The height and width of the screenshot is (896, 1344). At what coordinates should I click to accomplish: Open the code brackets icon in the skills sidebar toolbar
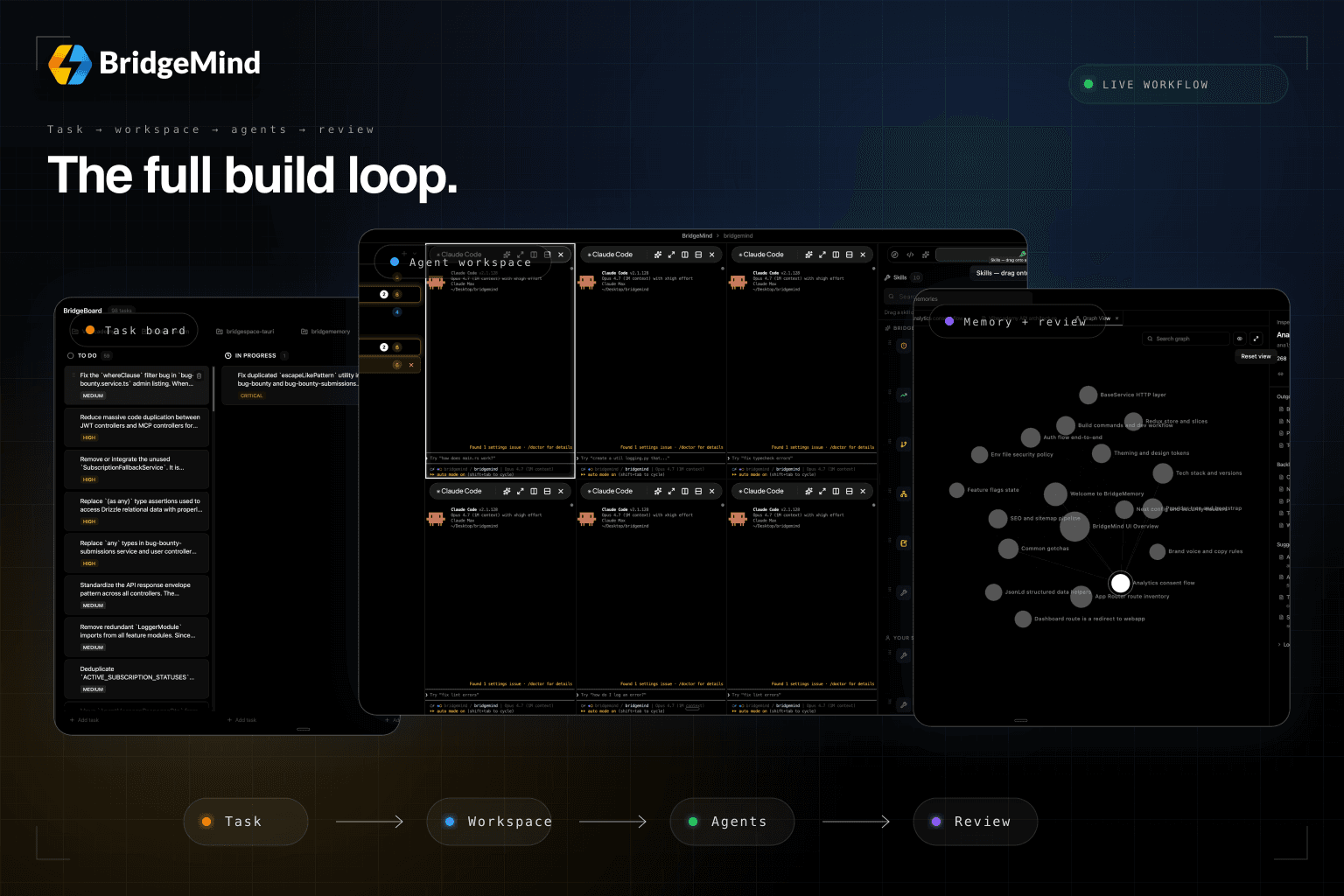(910, 255)
